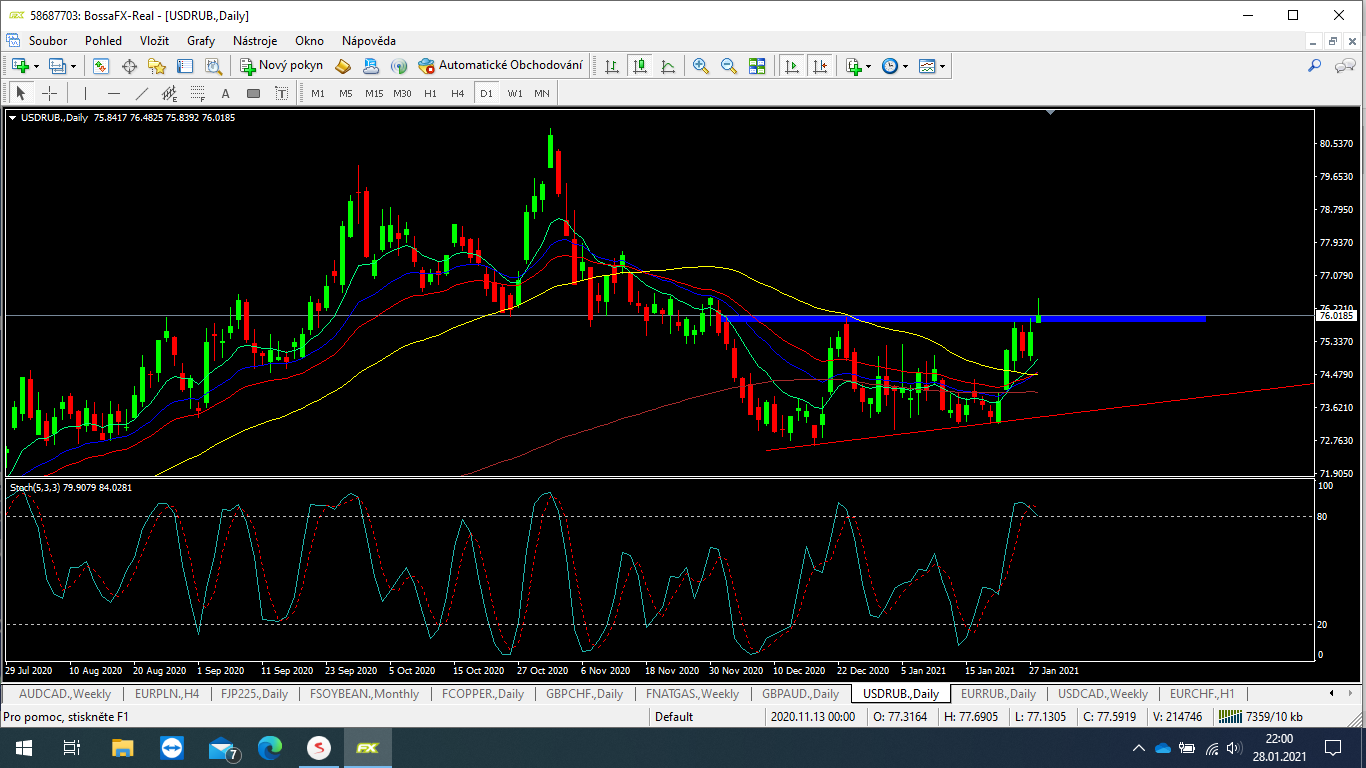This screenshot has width=1366, height=768.
Task: Tile chart windows with the grid icon
Action: point(757,66)
